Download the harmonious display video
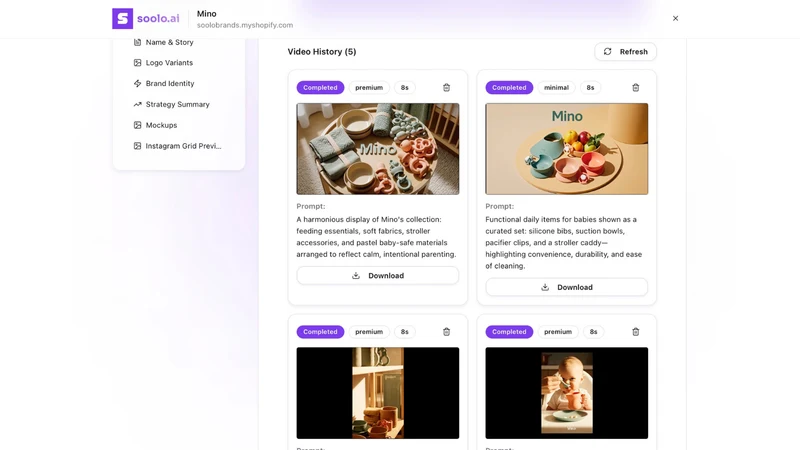This screenshot has width=800, height=450. click(x=378, y=276)
